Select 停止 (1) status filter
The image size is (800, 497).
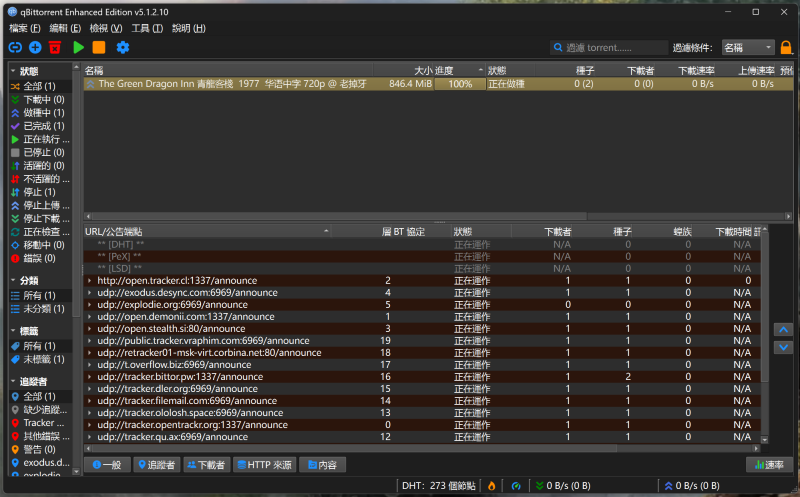tap(40, 192)
